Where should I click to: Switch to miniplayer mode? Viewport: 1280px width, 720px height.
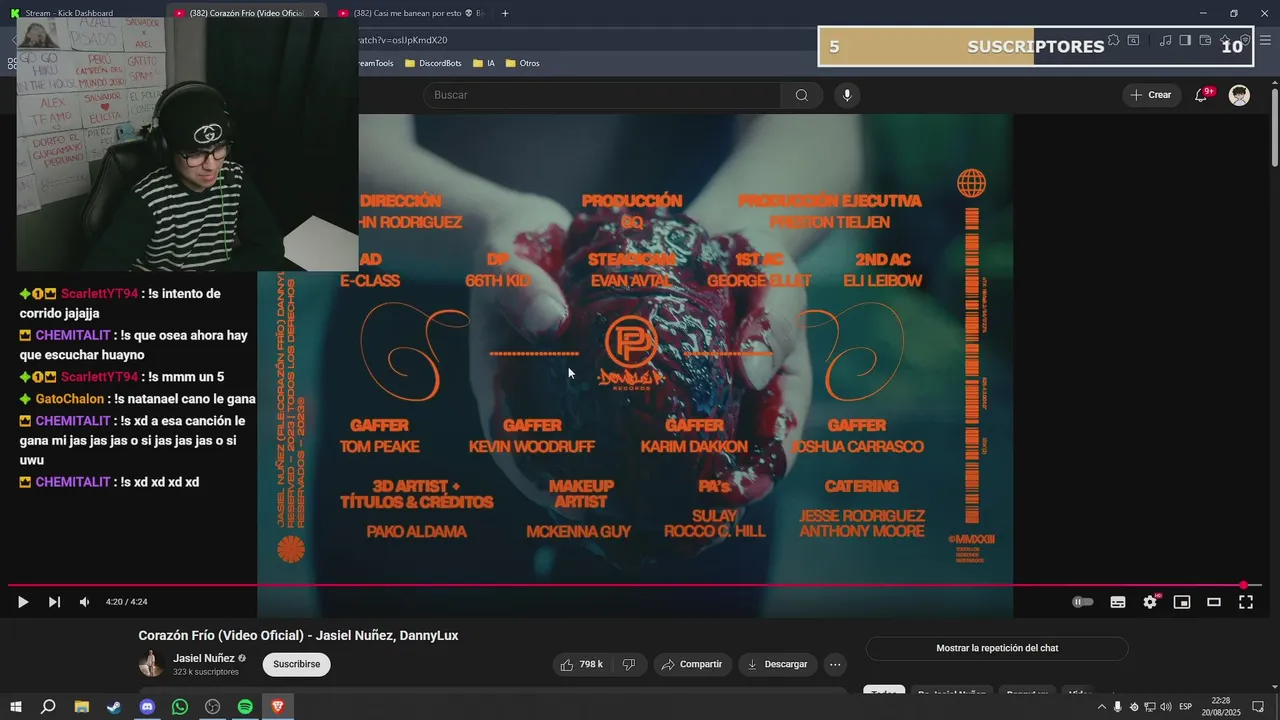[x=1182, y=602]
